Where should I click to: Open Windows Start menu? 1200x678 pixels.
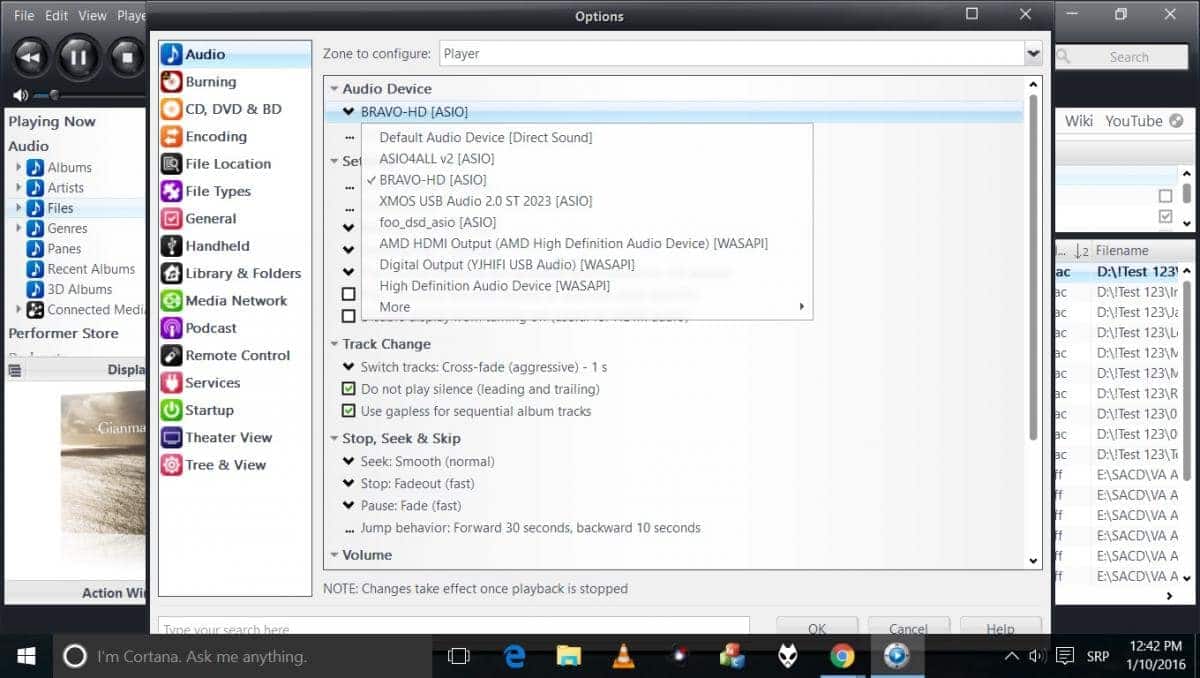click(26, 656)
